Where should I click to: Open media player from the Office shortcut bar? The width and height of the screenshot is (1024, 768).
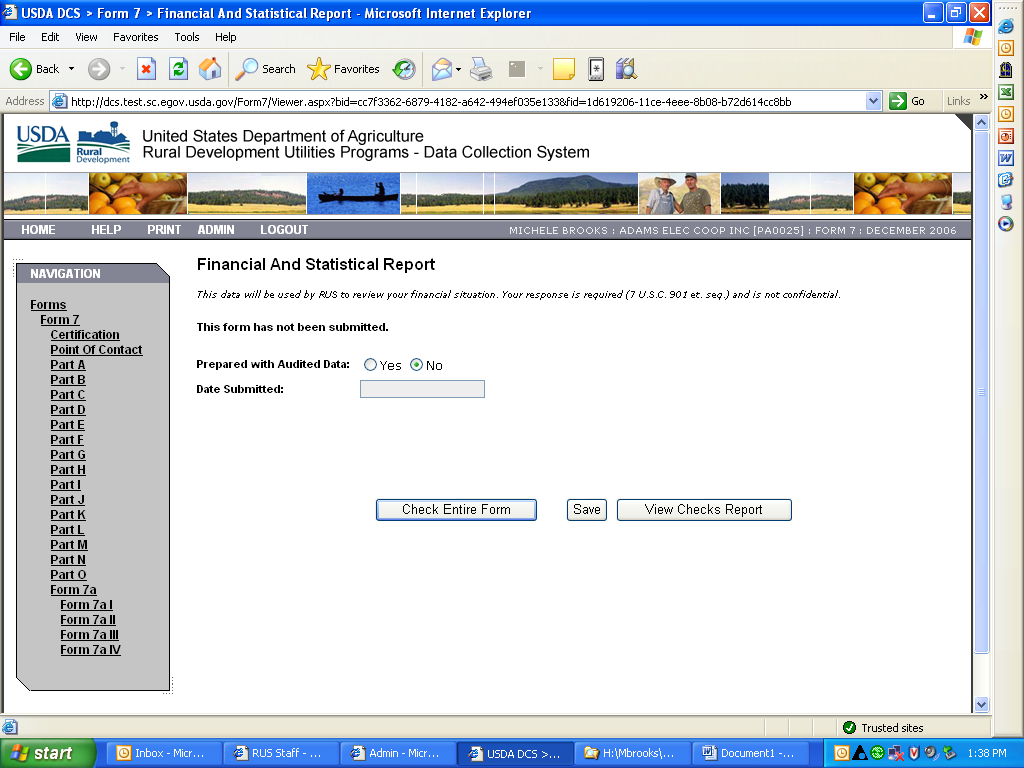click(x=1006, y=224)
